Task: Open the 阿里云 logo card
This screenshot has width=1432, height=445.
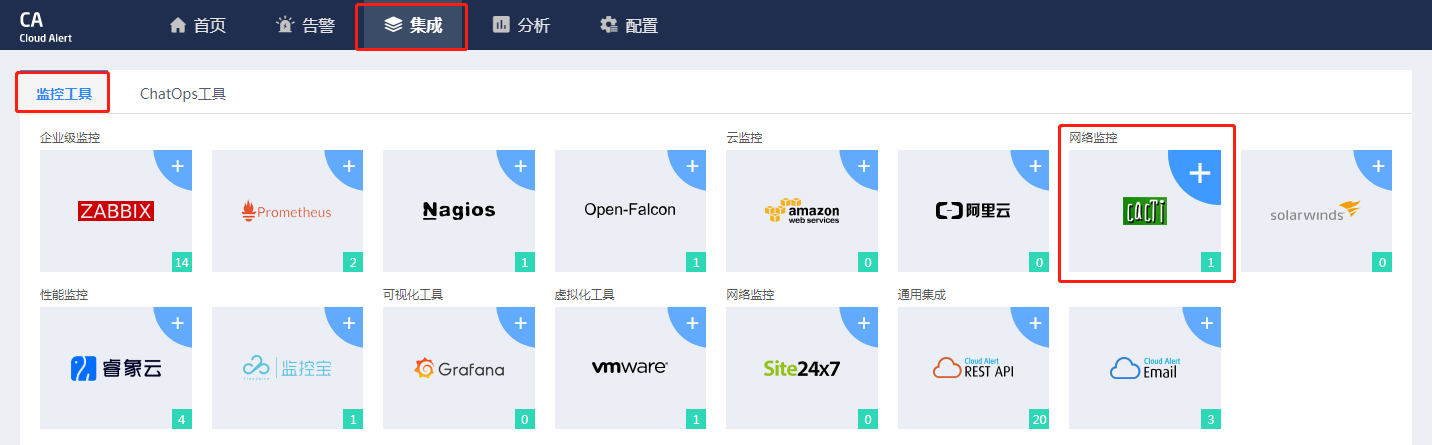Action: click(x=973, y=211)
